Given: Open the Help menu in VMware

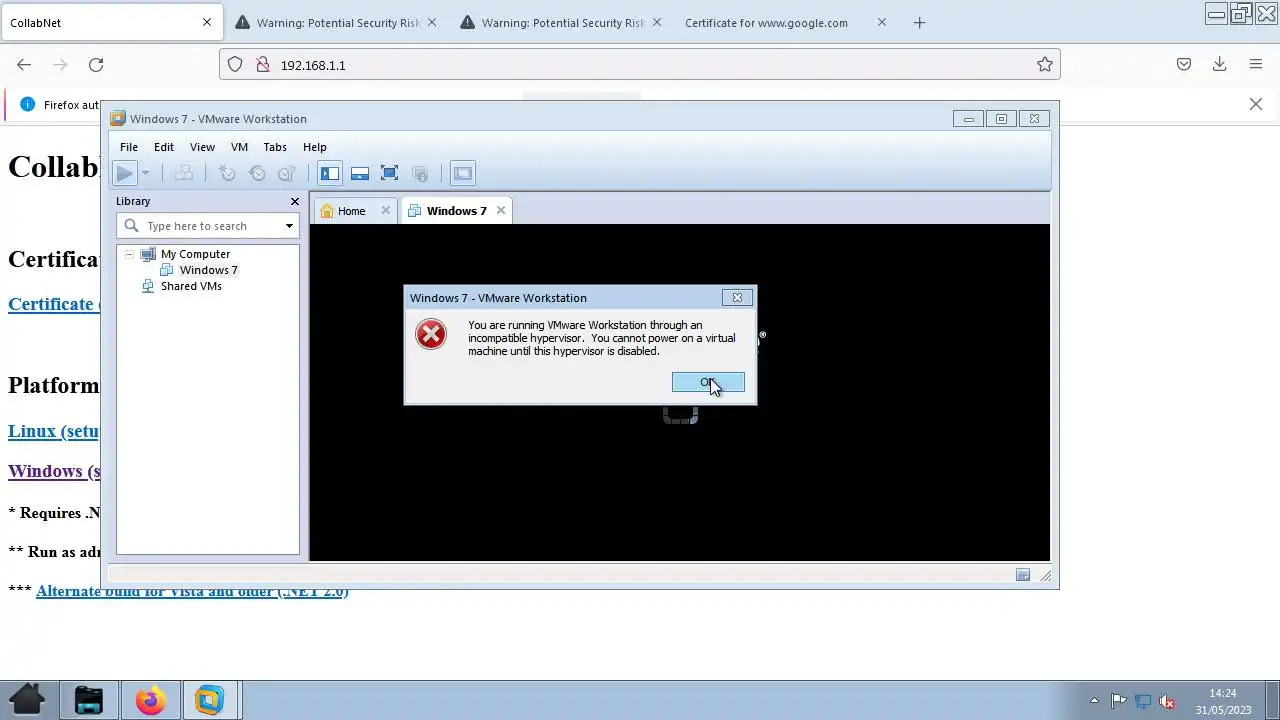Looking at the screenshot, I should [315, 147].
